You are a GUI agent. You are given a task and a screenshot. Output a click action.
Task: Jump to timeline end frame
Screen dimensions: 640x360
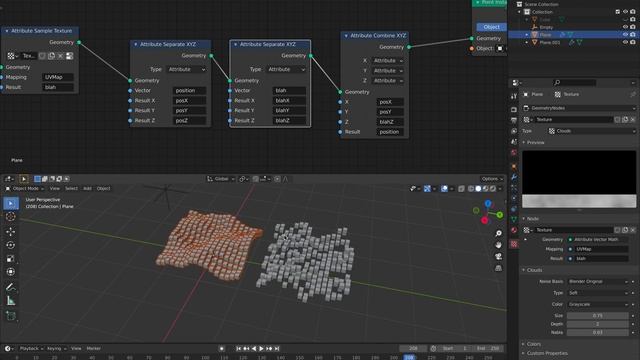coord(277,349)
